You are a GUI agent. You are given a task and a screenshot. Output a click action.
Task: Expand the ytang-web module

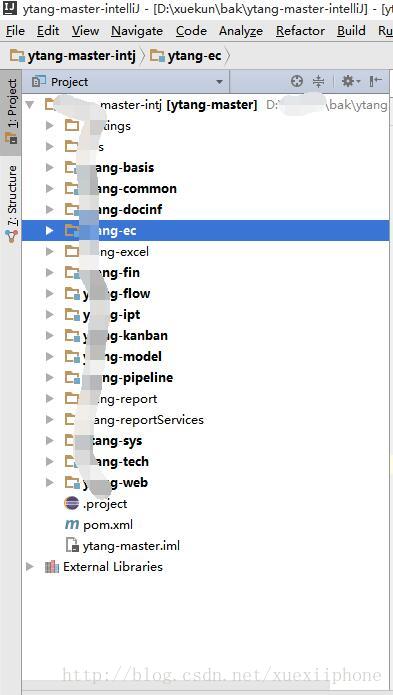(50, 483)
